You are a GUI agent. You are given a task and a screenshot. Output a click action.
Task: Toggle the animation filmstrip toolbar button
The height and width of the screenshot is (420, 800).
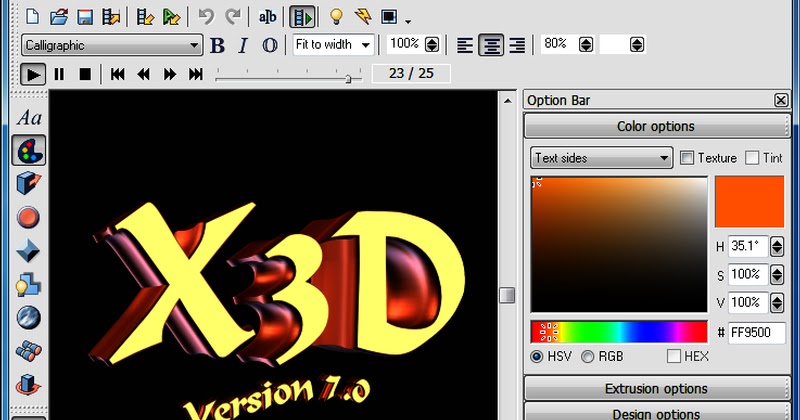pyautogui.click(x=302, y=17)
